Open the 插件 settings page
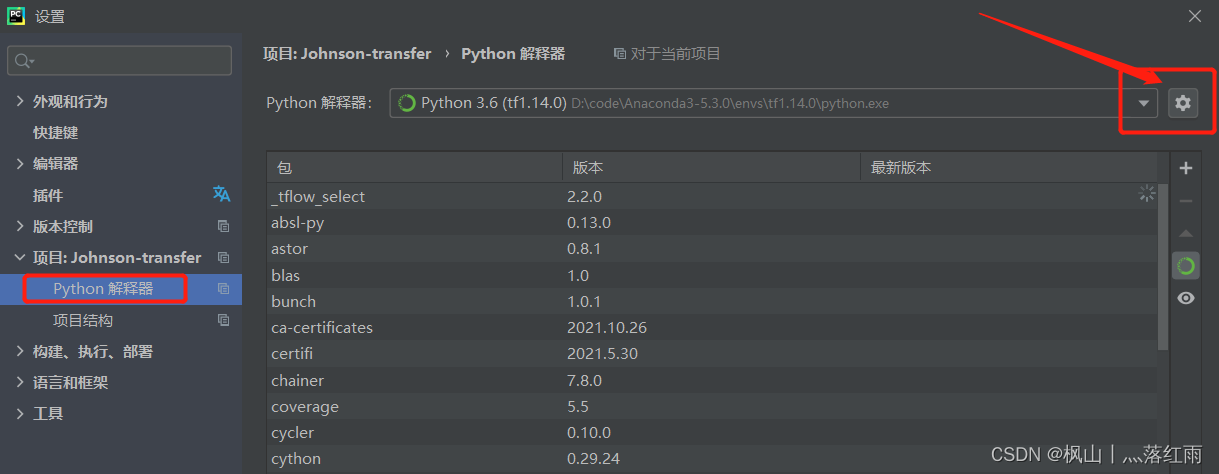1219x474 pixels. [48, 195]
